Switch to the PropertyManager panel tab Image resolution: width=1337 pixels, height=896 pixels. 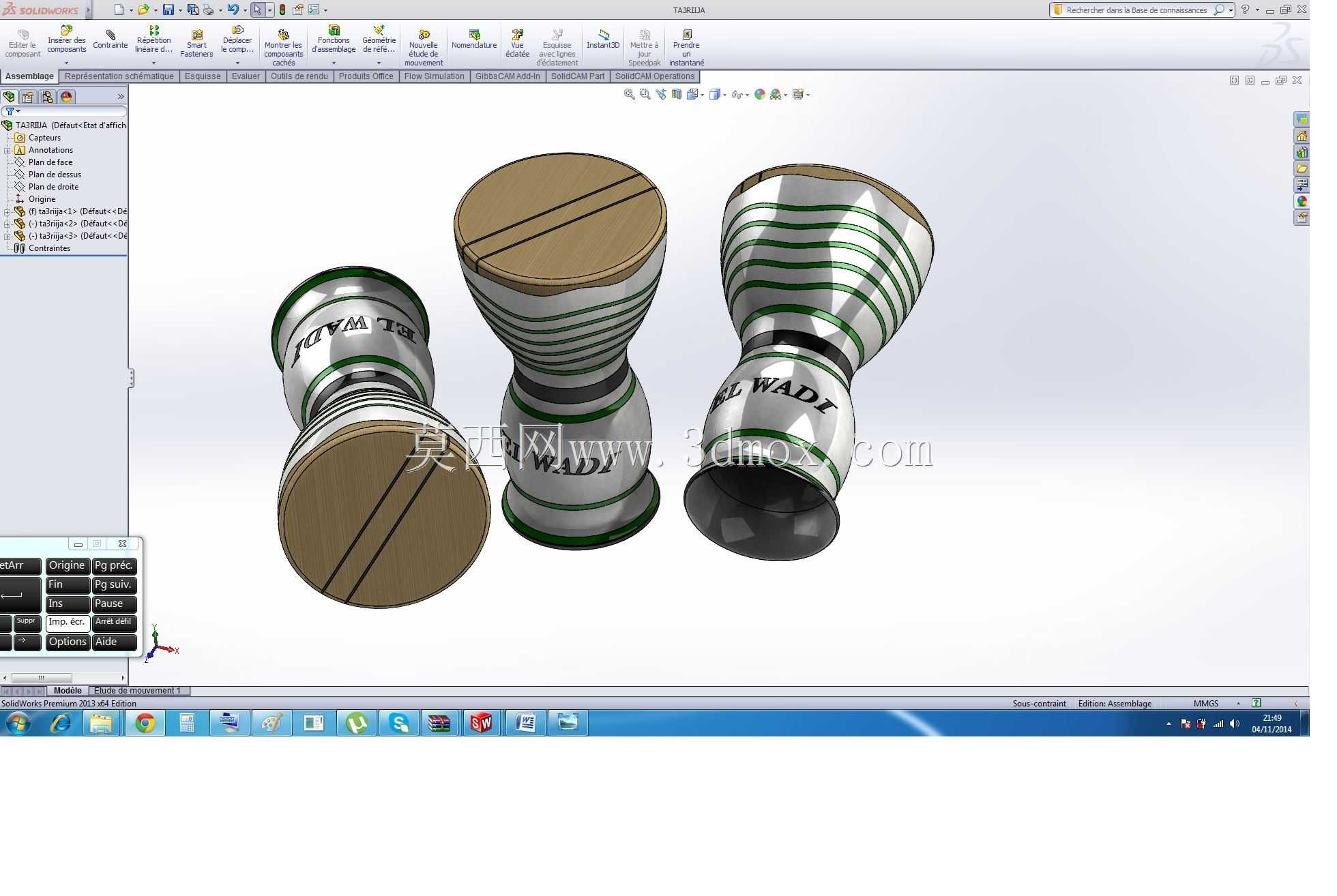click(28, 97)
